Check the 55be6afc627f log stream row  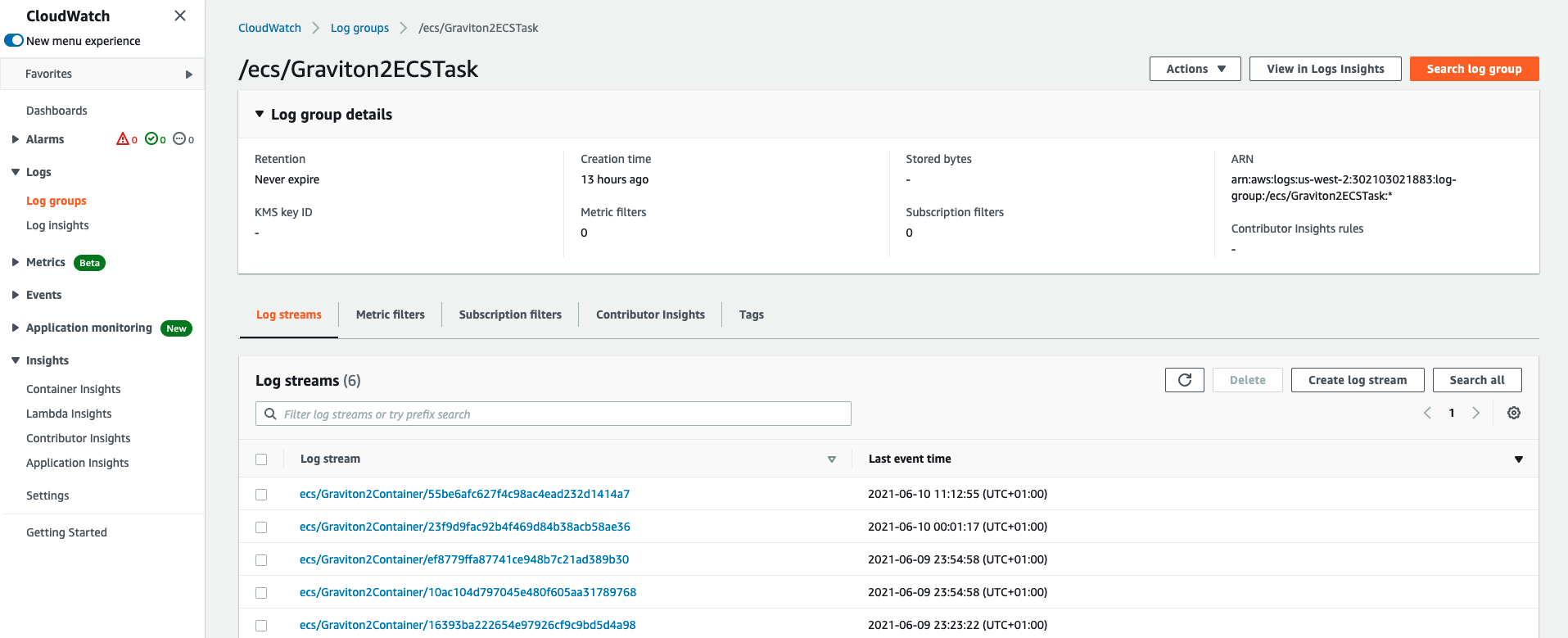tap(261, 495)
